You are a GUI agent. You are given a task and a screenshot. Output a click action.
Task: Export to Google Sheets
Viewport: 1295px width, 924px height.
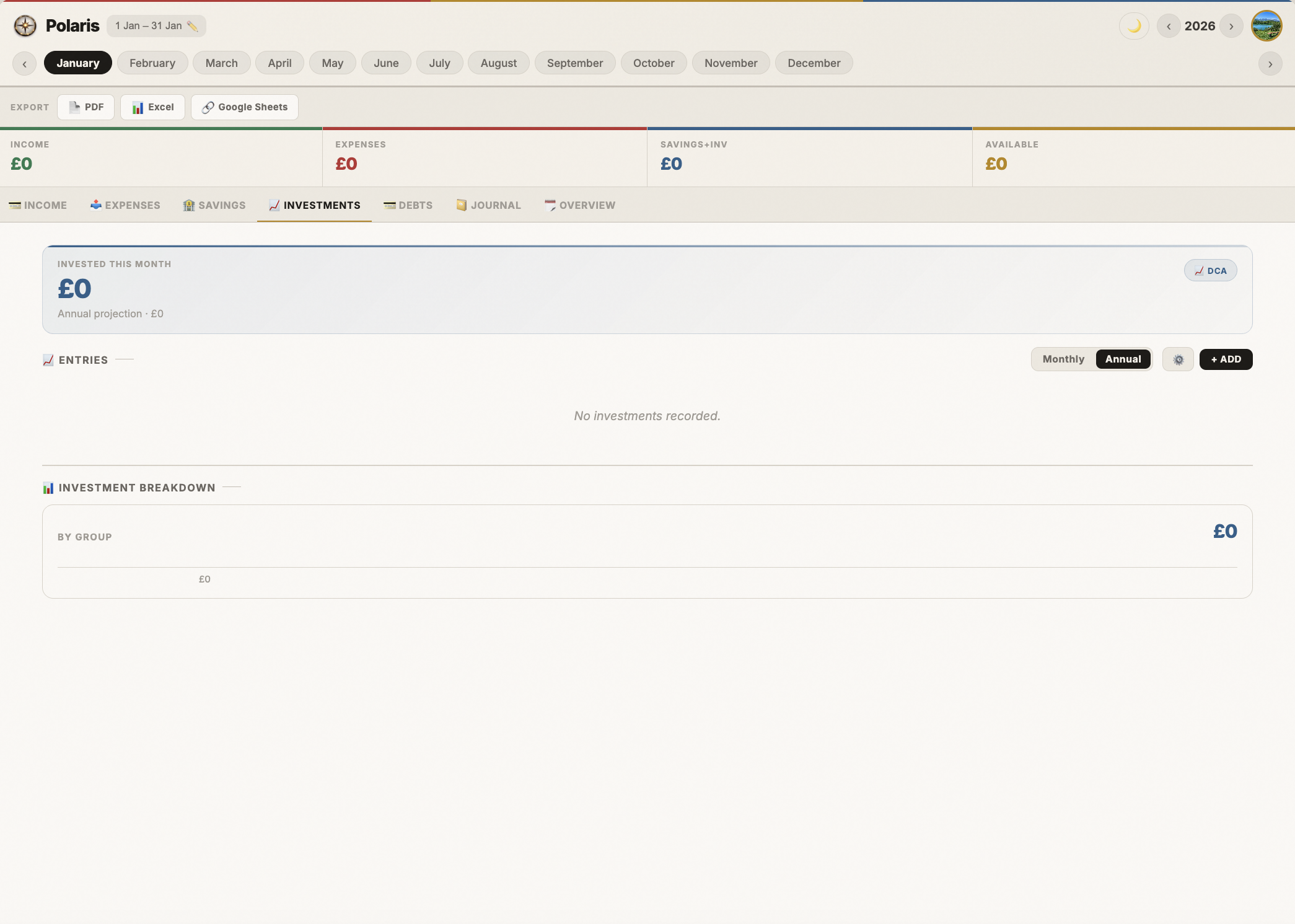[x=245, y=107]
